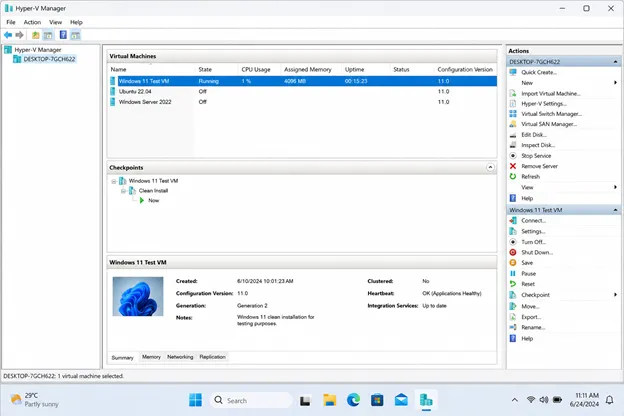The height and width of the screenshot is (416, 624).
Task: Collapse Windows 11 Test VM checkpoint tree node
Action: (114, 182)
